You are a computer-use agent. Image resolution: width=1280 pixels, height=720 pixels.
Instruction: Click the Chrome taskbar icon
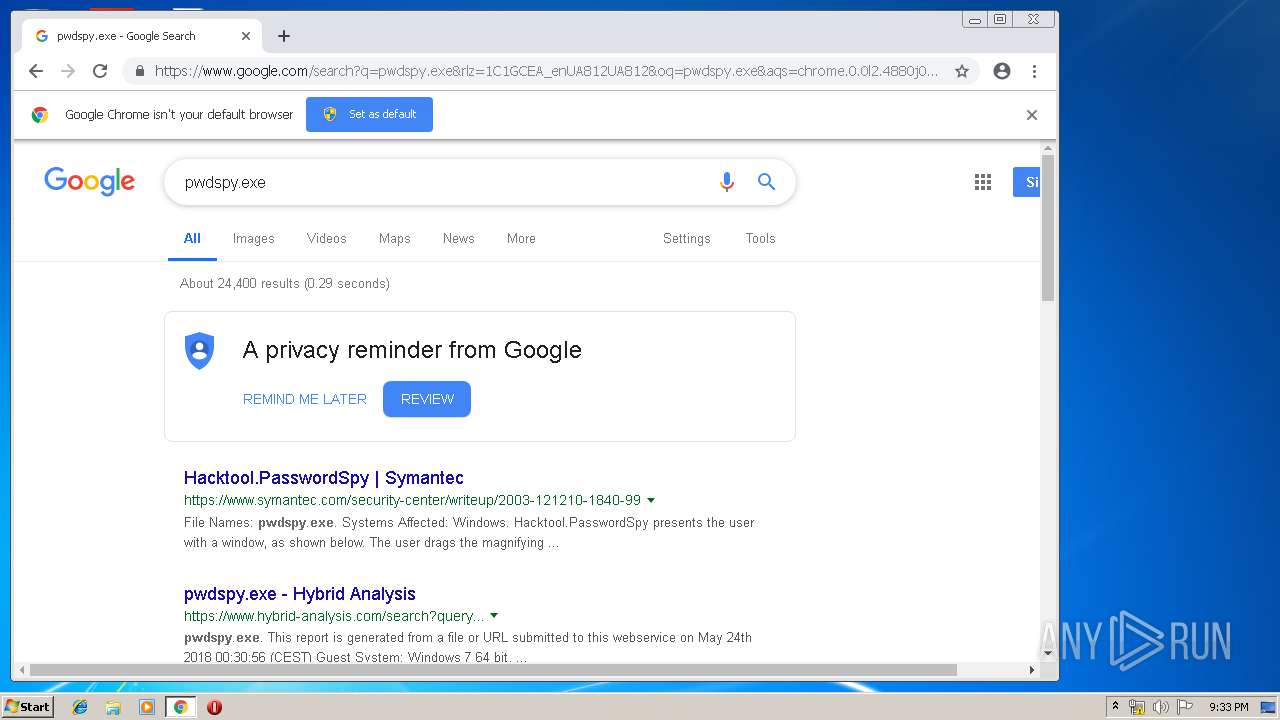click(x=181, y=707)
